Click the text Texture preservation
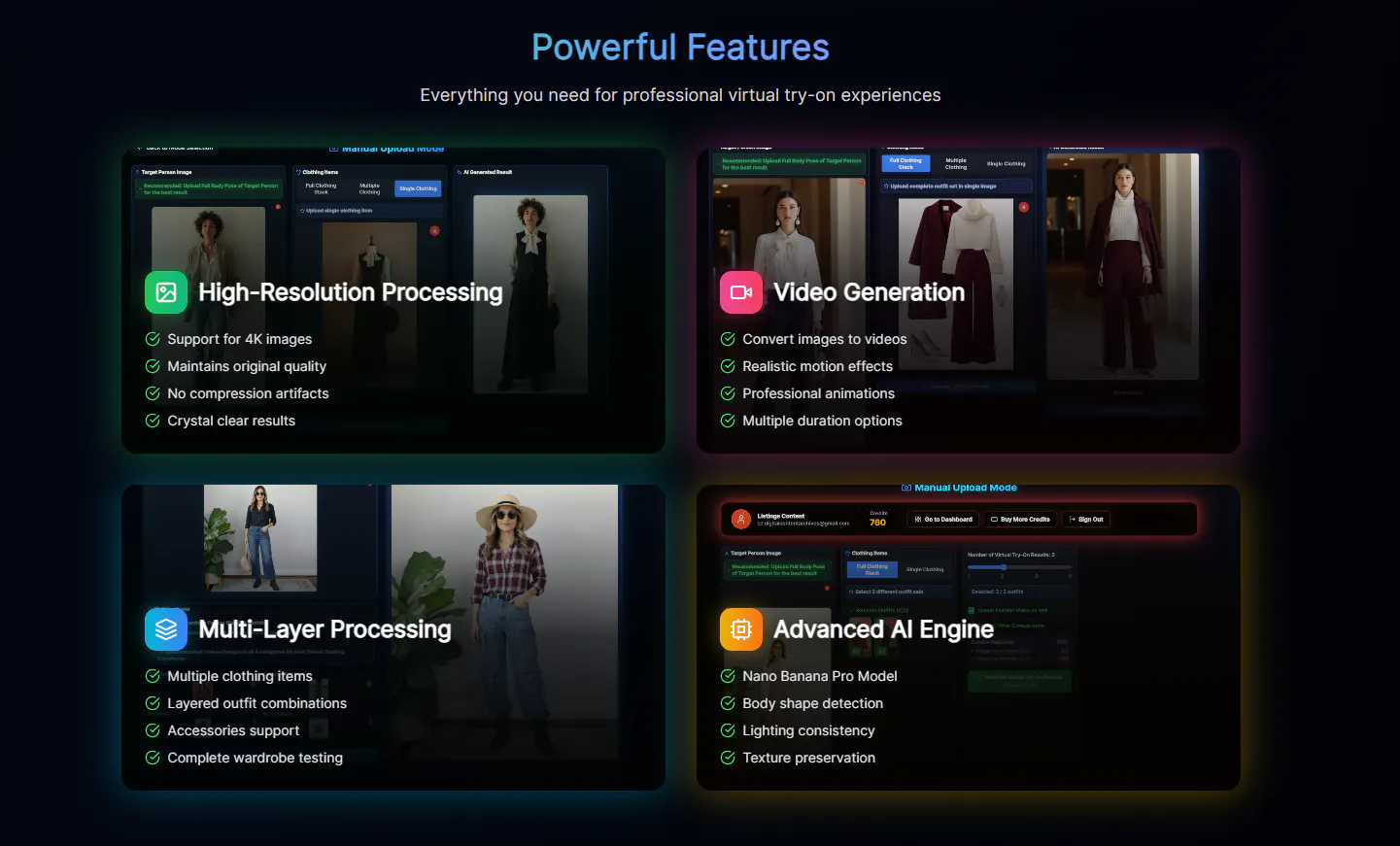The width and height of the screenshot is (1400, 846). click(809, 758)
